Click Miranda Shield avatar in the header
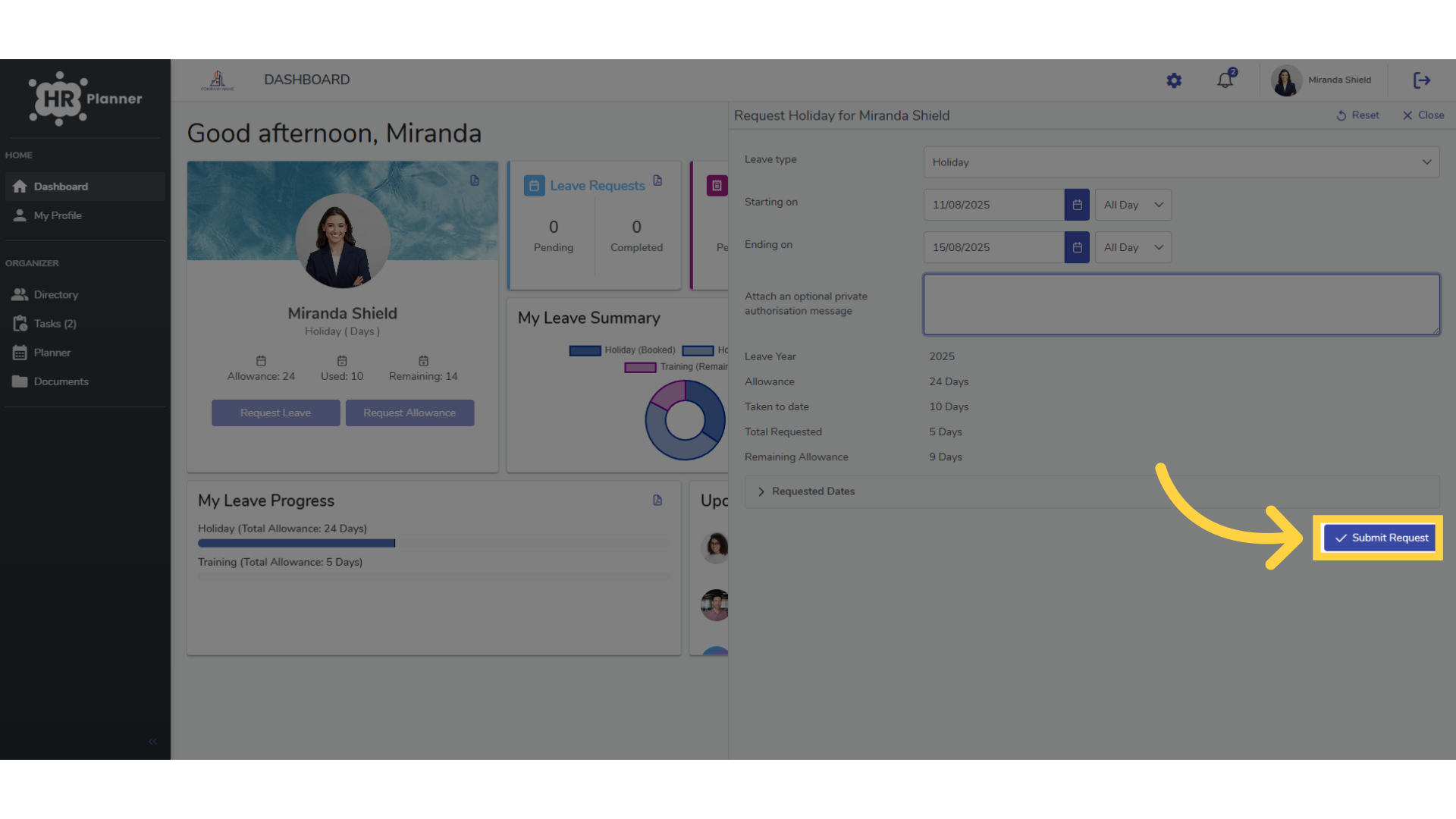 tap(1286, 80)
